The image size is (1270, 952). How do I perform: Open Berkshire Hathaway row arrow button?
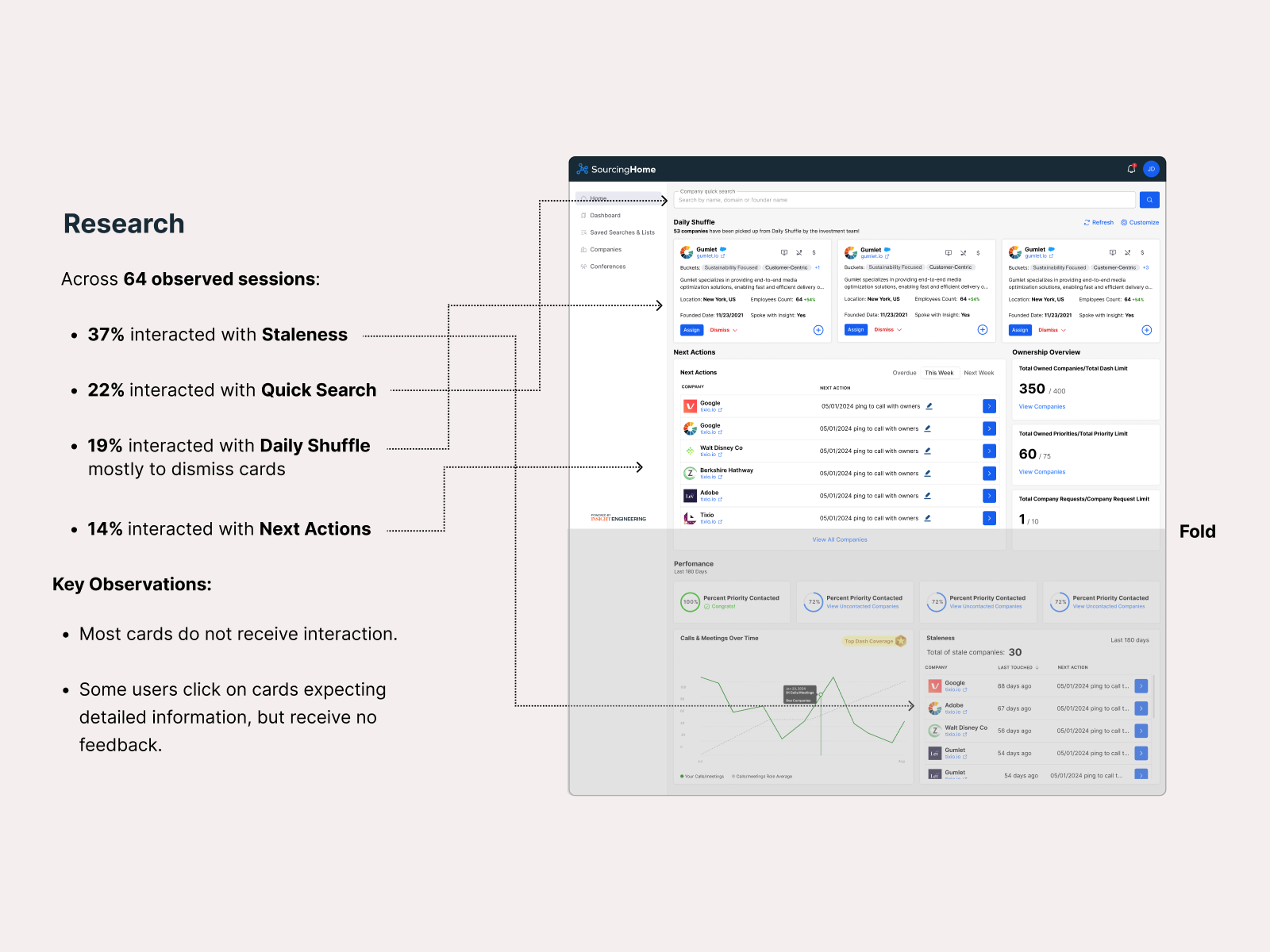989,474
